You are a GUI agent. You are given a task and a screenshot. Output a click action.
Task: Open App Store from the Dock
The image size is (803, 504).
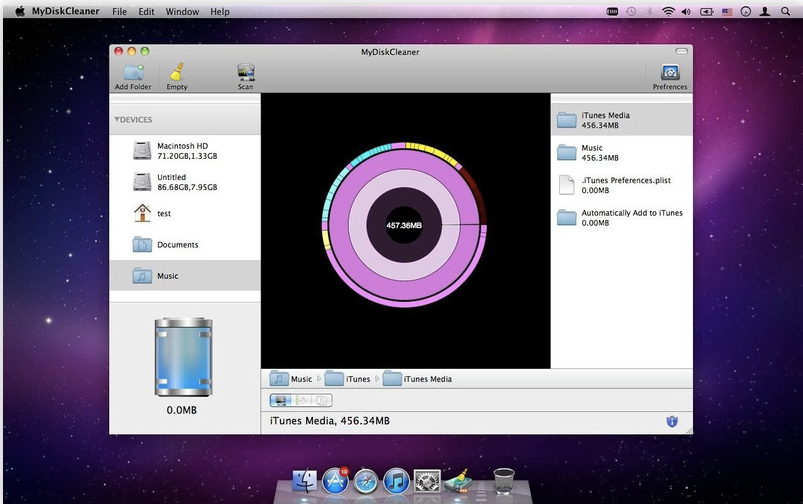[x=335, y=481]
